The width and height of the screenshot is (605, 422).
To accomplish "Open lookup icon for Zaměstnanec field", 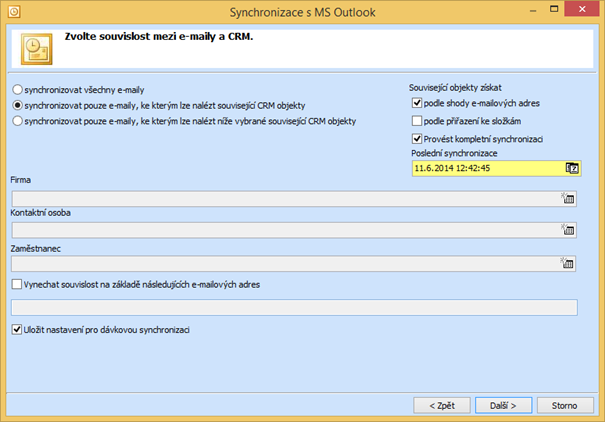I will pyautogui.click(x=568, y=263).
